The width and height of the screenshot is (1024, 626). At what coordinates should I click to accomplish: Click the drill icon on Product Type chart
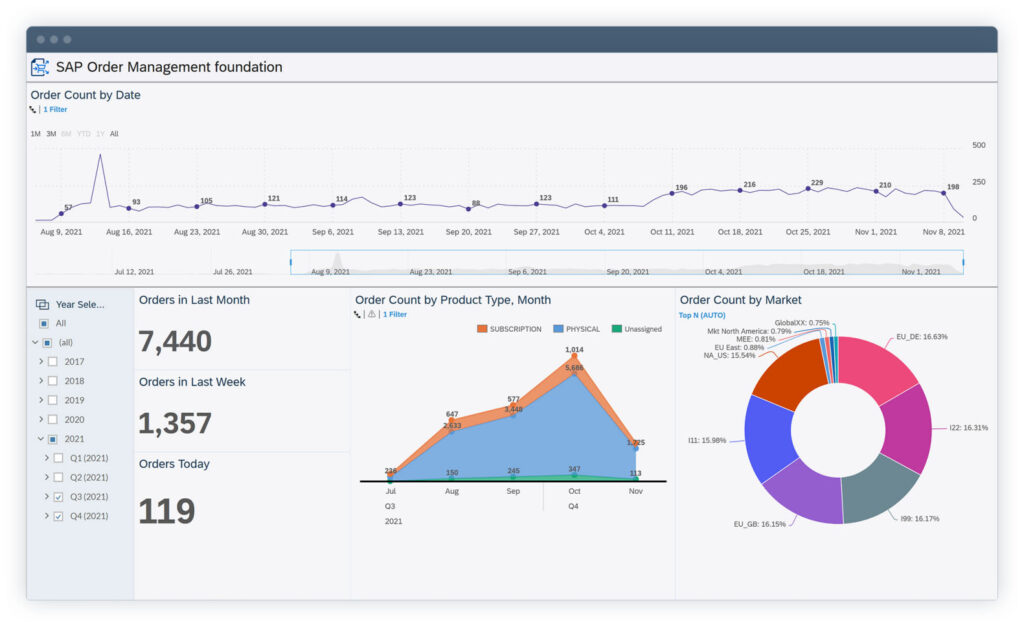(357, 314)
